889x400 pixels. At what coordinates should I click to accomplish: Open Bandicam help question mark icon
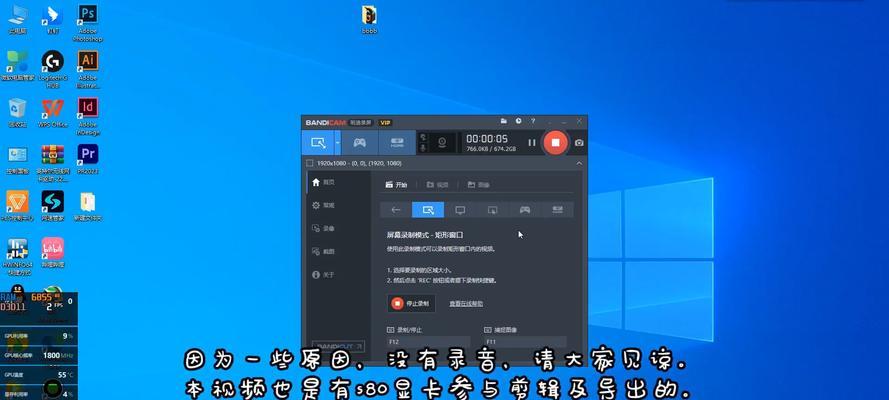(532, 121)
